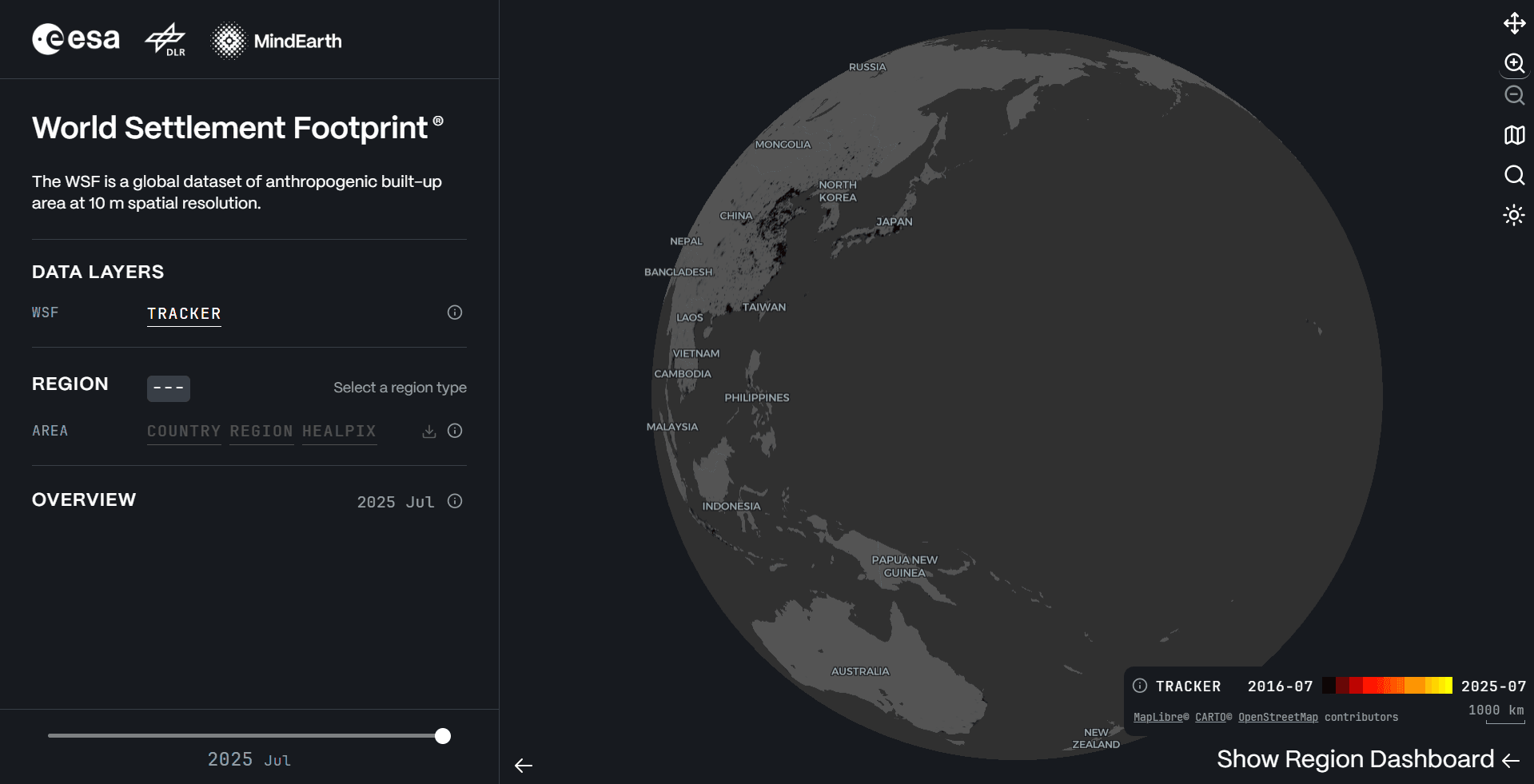Choose COUNTRY region type
1534x784 pixels.
click(x=184, y=432)
